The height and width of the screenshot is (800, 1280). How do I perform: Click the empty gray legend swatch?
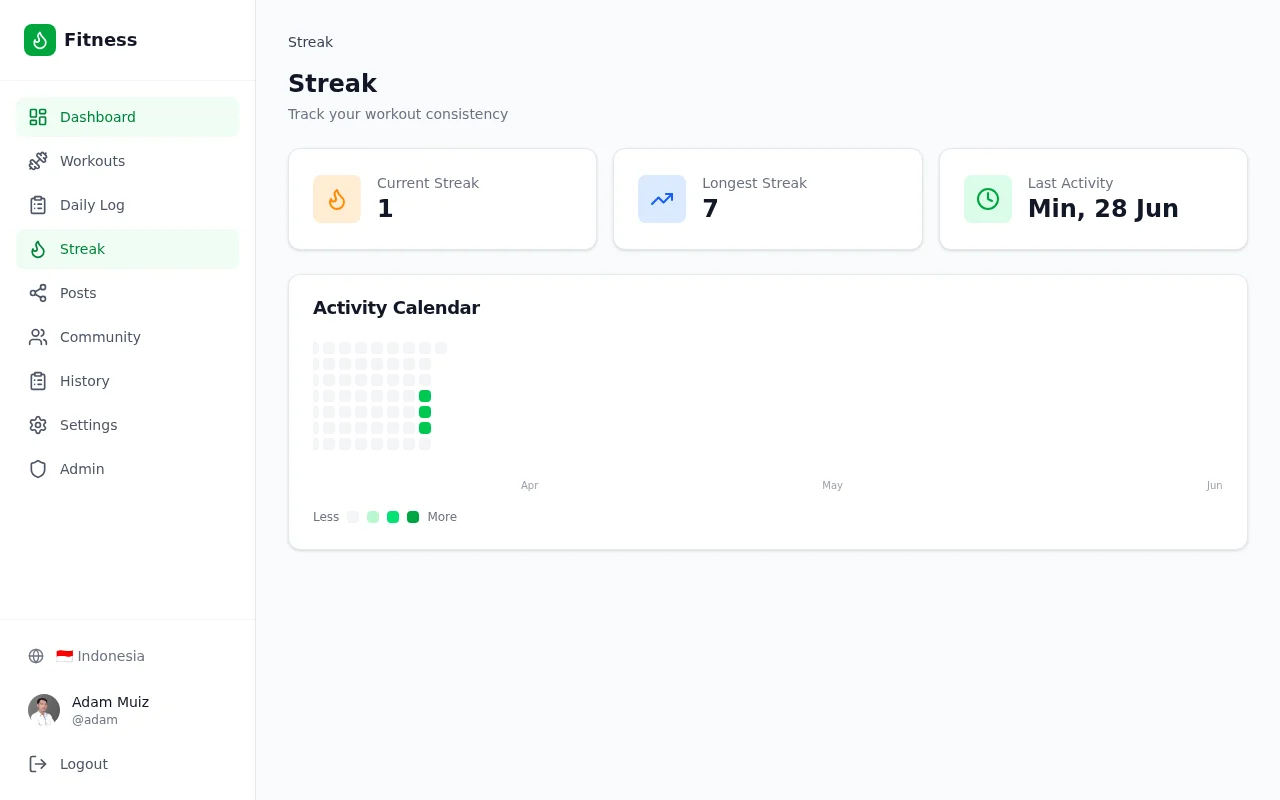pos(353,517)
